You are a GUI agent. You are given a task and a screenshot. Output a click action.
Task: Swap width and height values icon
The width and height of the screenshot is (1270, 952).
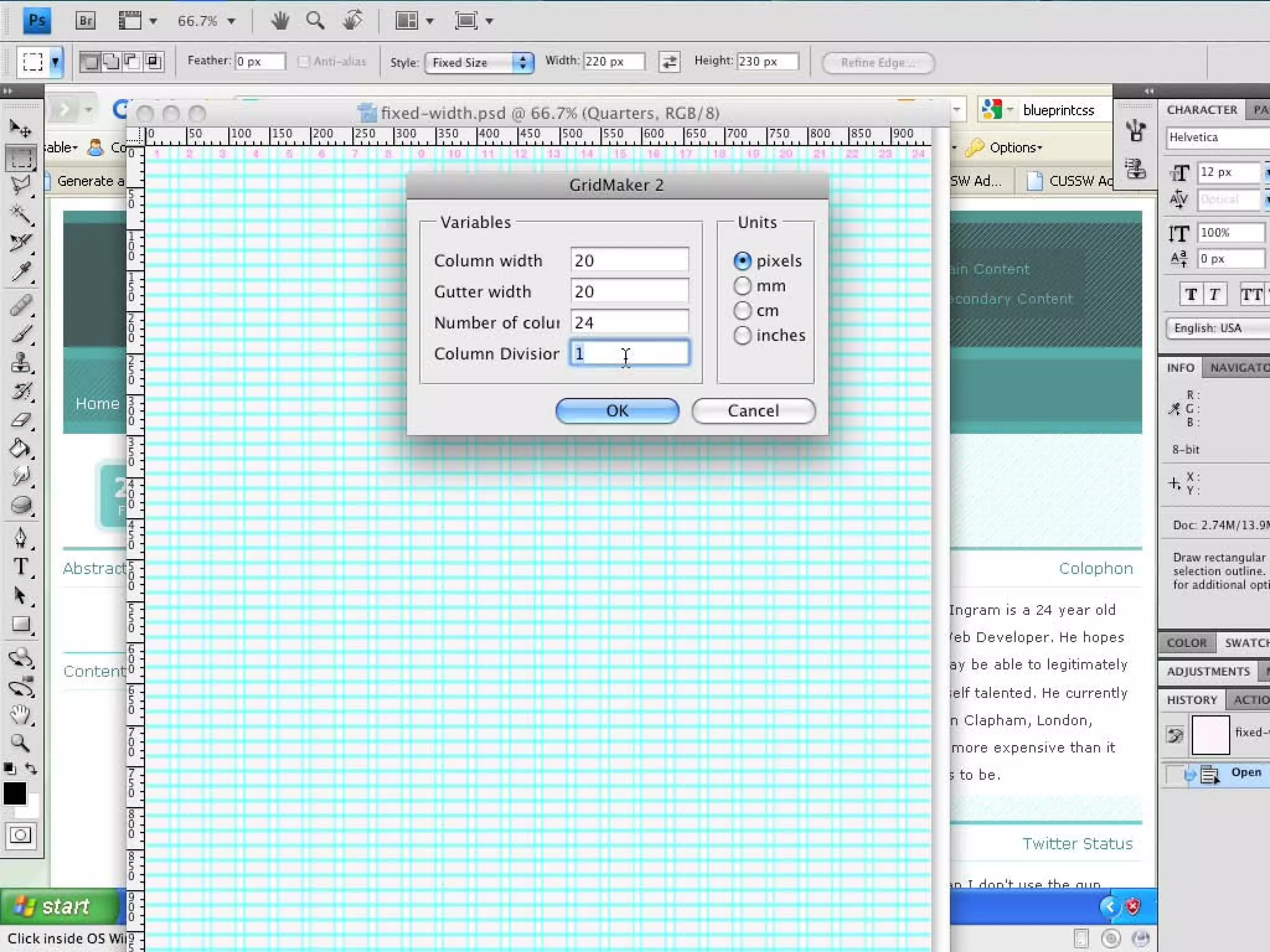pos(669,62)
